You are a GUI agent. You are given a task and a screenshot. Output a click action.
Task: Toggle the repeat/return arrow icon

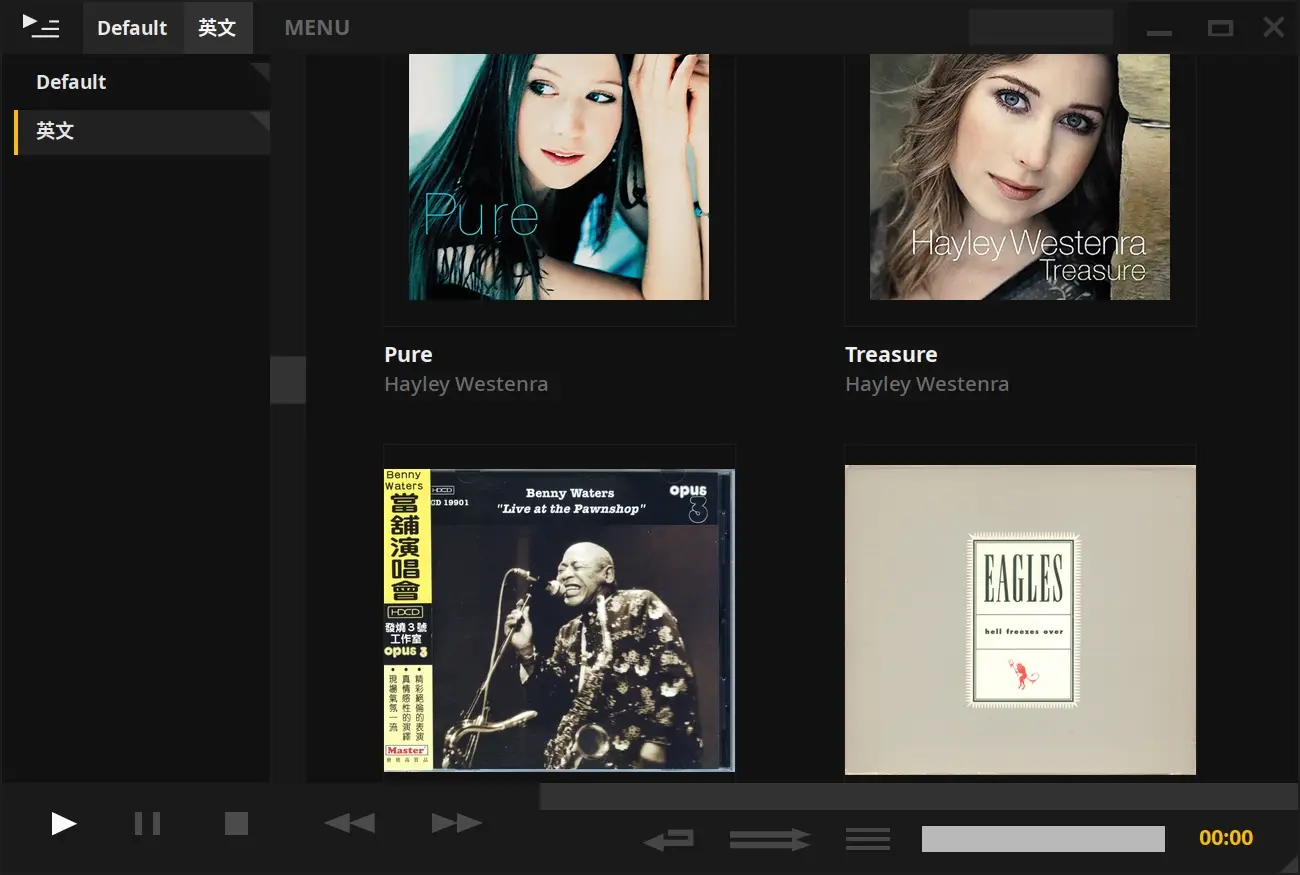pos(669,839)
